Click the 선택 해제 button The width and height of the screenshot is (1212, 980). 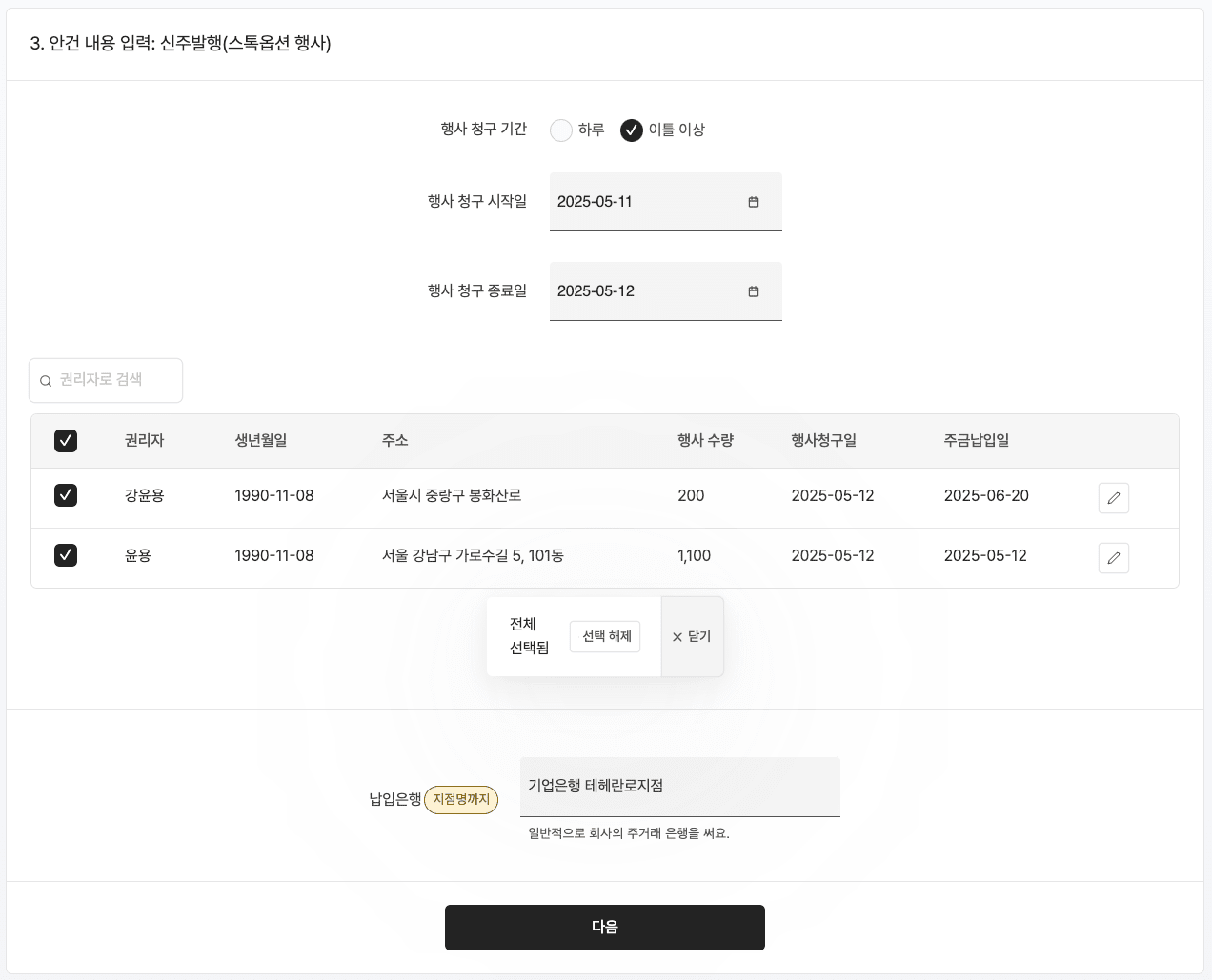605,636
